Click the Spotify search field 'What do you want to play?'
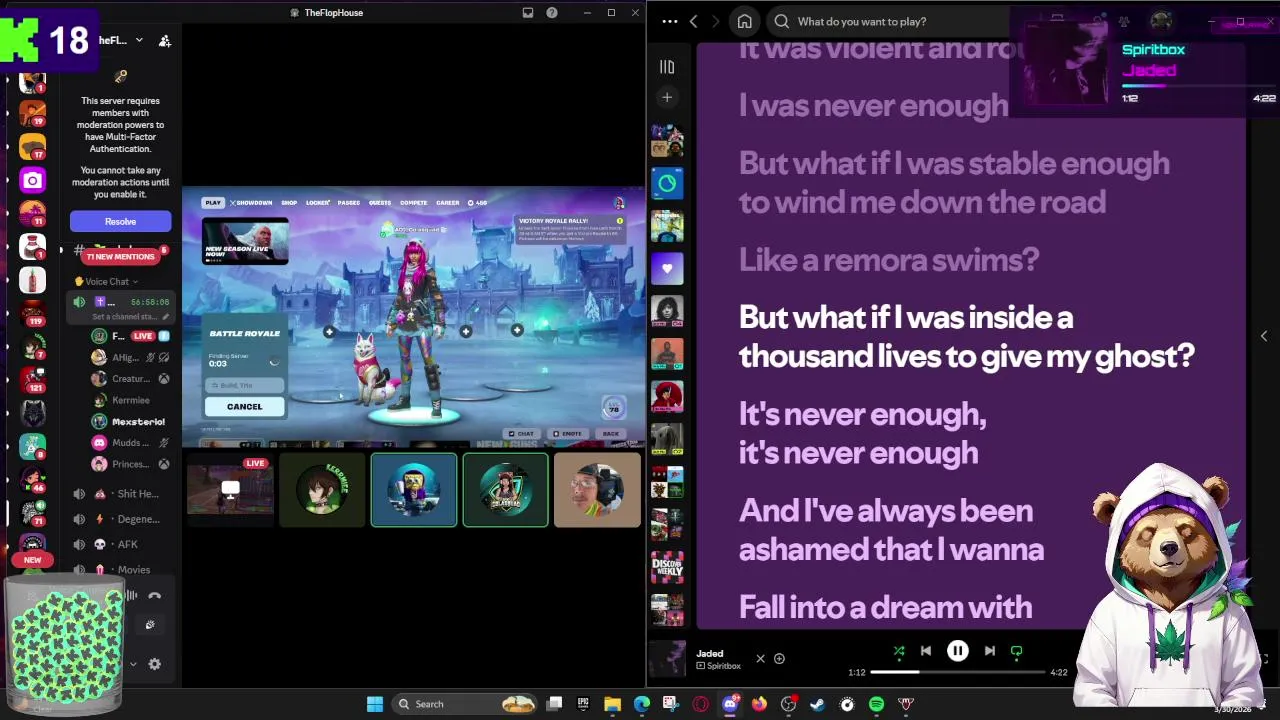This screenshot has width=1280, height=720. pos(890,21)
